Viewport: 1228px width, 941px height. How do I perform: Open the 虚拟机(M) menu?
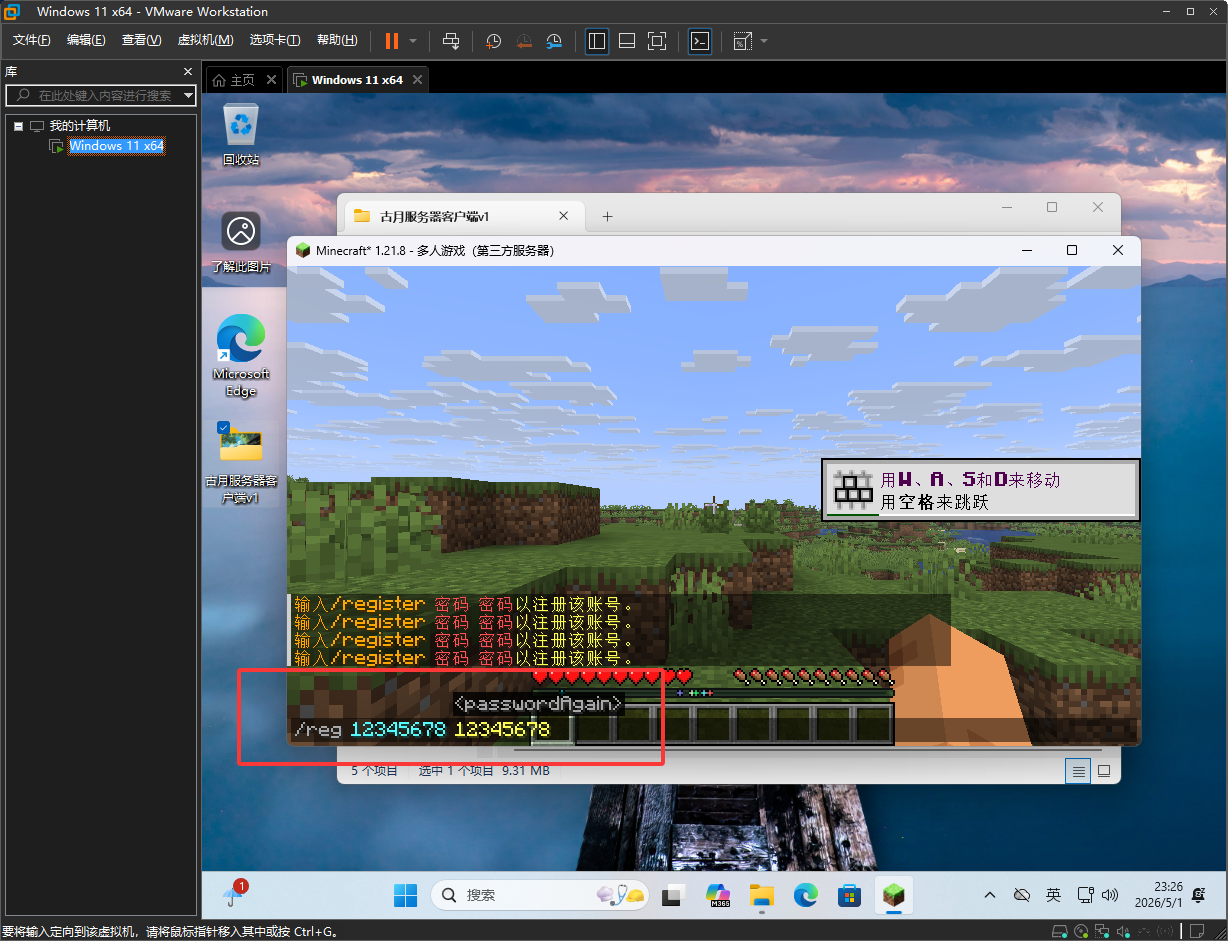[x=205, y=40]
